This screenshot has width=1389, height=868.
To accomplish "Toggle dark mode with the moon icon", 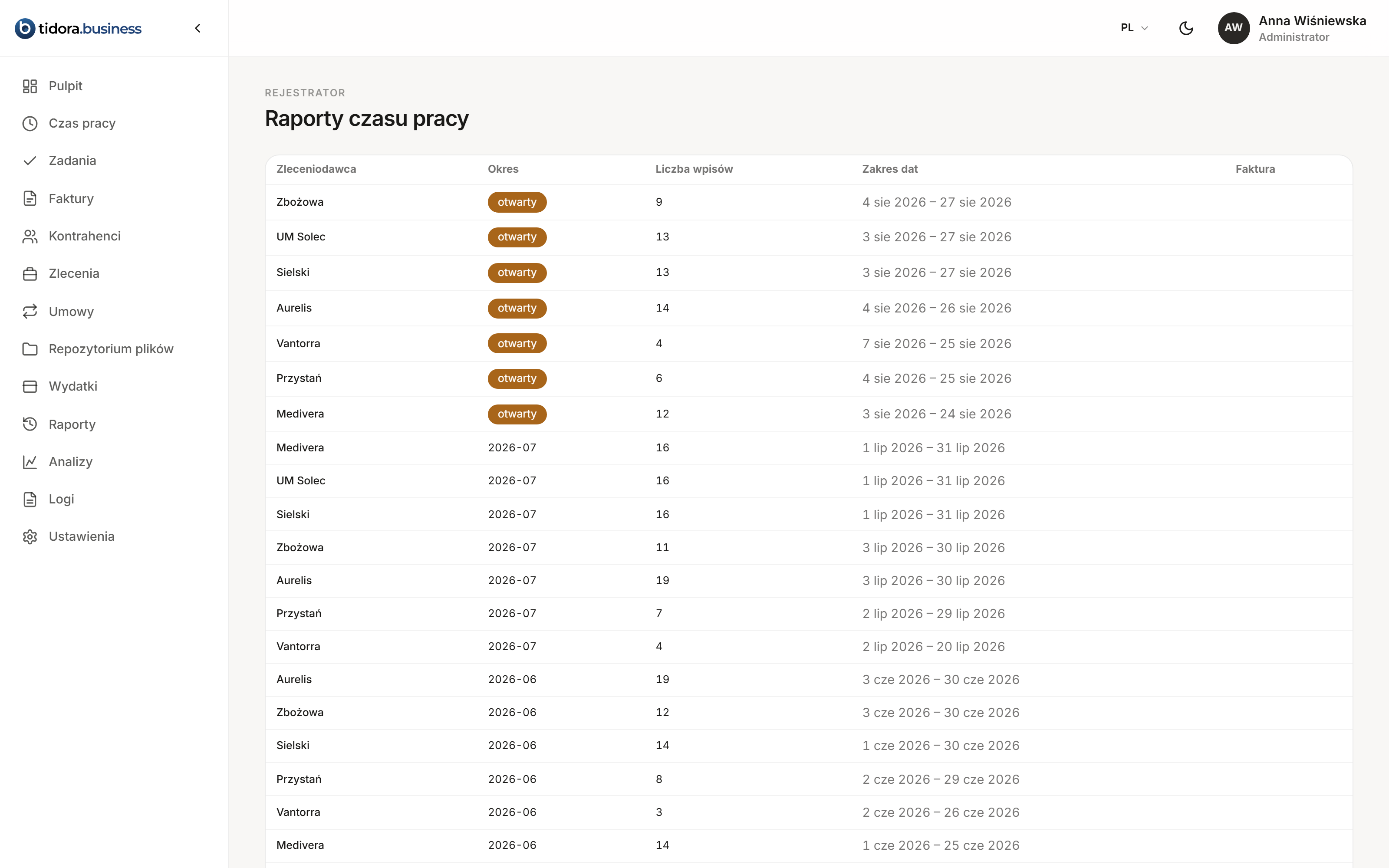I will 1186,28.
